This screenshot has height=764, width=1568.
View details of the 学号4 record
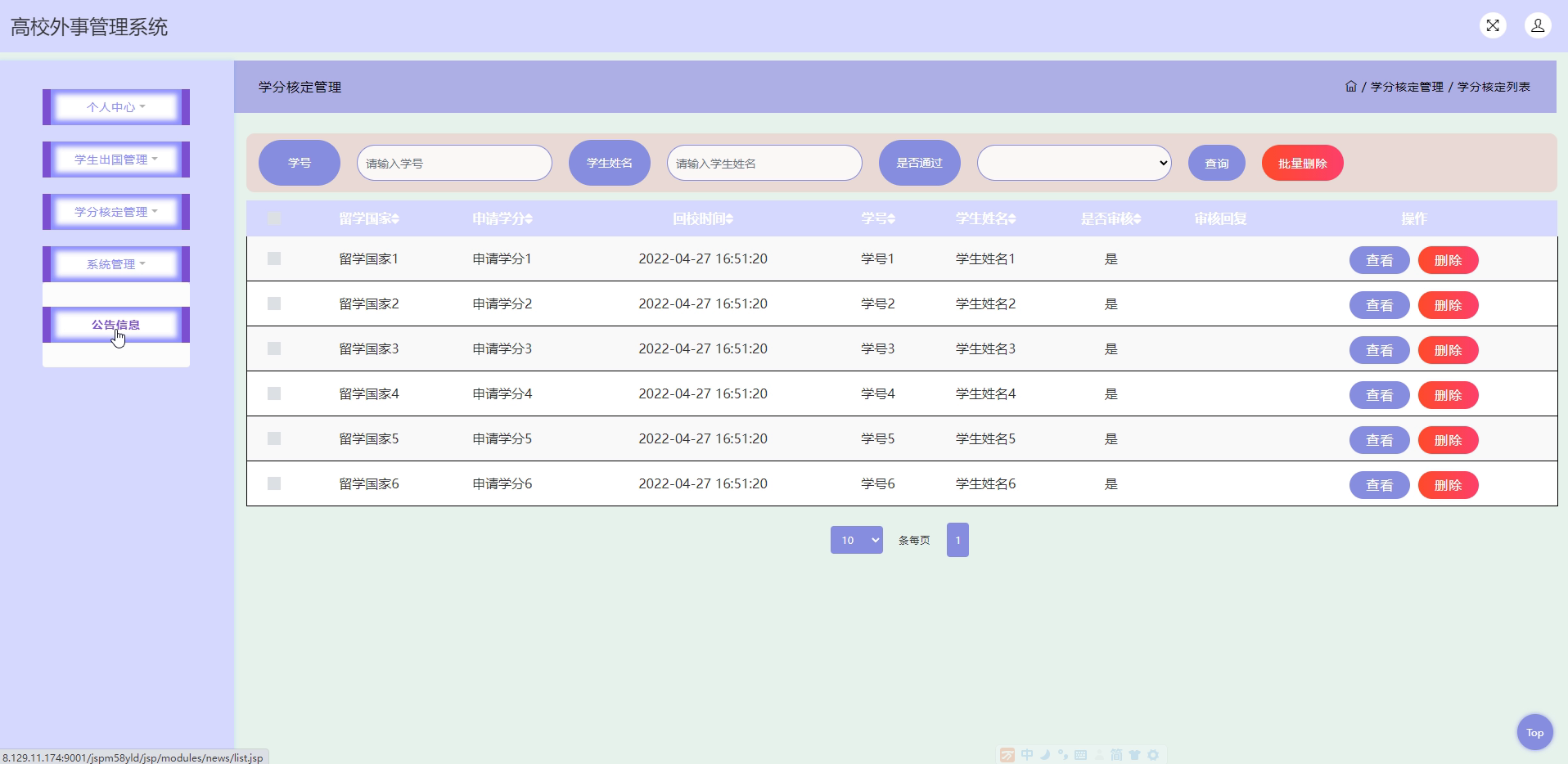point(1379,395)
